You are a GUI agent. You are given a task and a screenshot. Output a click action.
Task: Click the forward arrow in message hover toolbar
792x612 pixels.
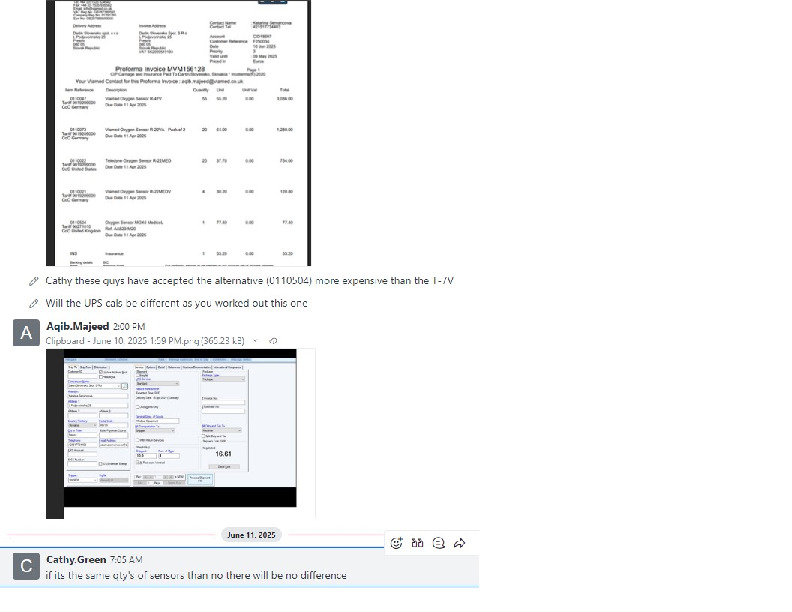click(460, 543)
